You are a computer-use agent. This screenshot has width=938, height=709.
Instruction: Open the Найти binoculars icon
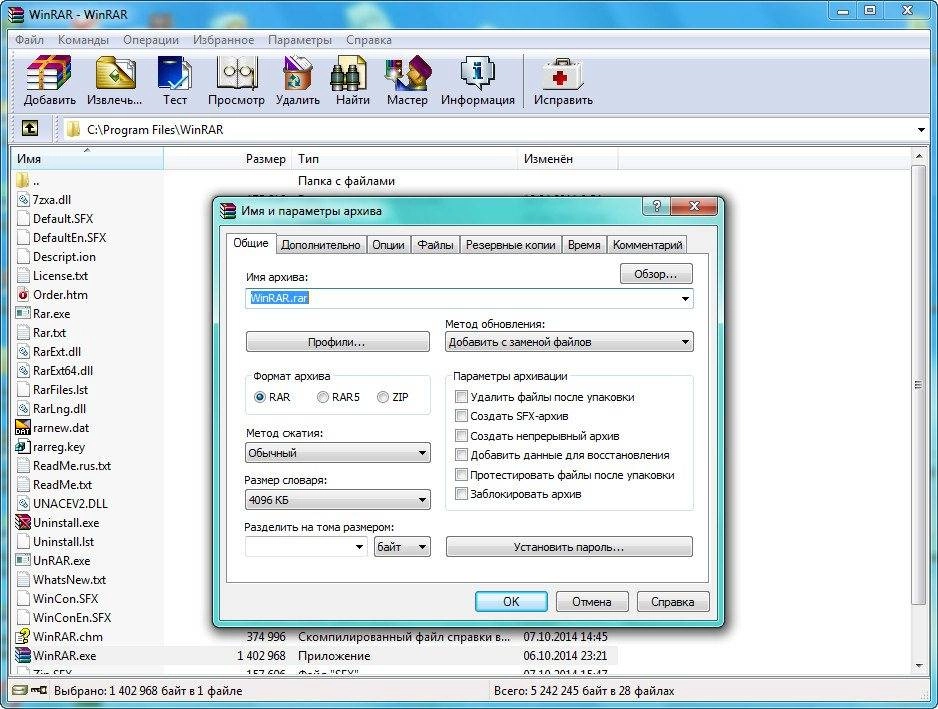(349, 73)
